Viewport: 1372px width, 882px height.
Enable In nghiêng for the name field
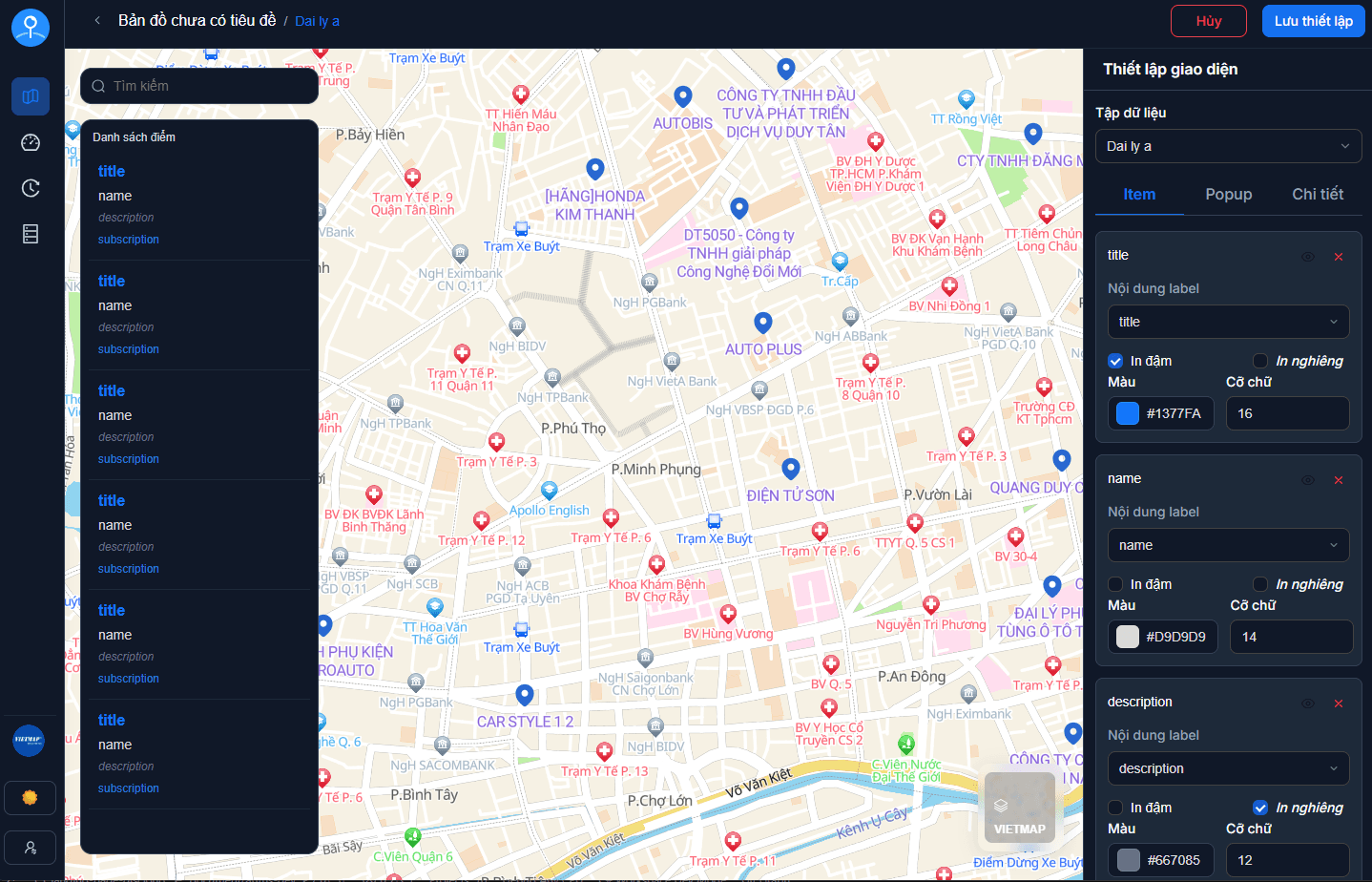click(1260, 584)
